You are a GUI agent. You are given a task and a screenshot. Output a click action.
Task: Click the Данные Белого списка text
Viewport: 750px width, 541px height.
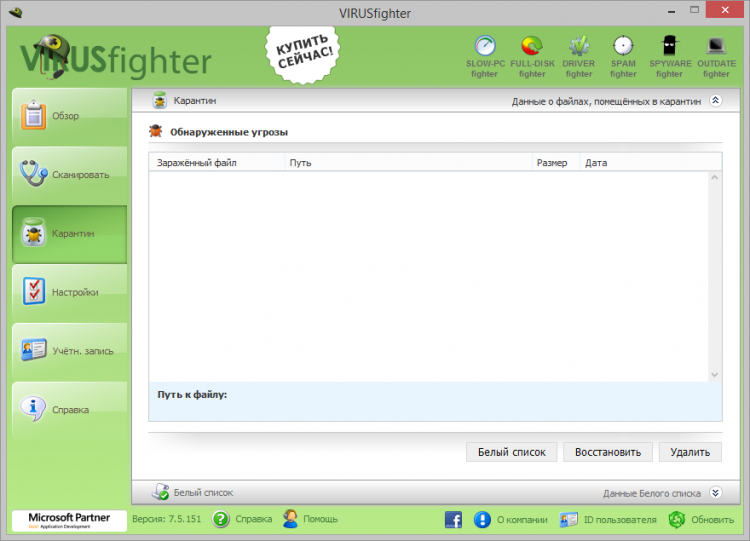tap(651, 493)
